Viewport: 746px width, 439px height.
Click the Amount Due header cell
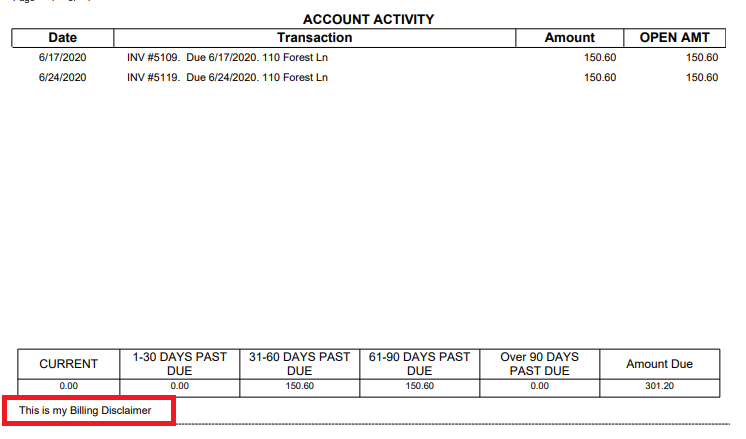point(659,364)
